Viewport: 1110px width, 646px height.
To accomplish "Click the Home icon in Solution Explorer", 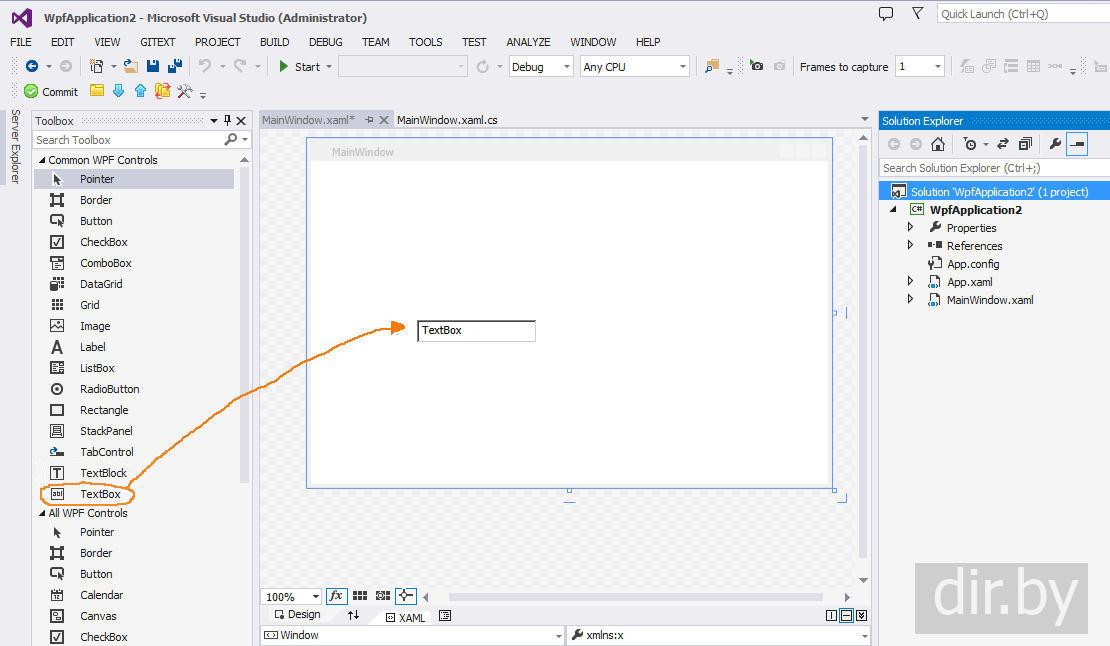I will (x=938, y=144).
